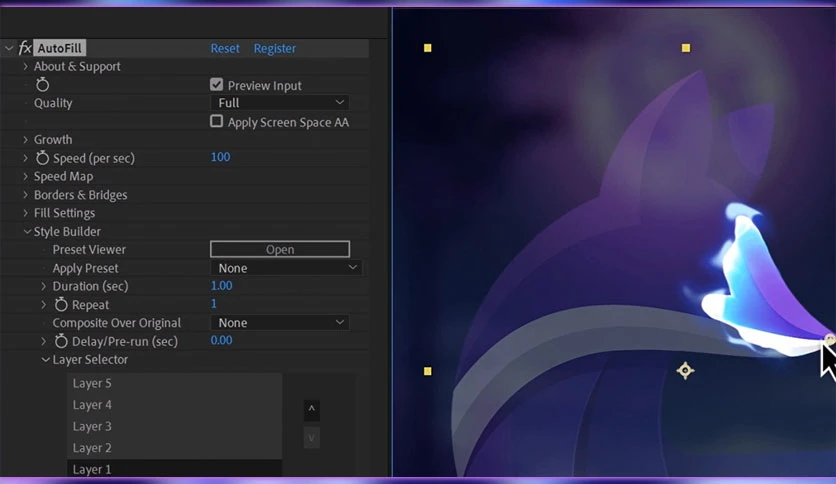Open the Preset Viewer with Open button

[x=280, y=249]
